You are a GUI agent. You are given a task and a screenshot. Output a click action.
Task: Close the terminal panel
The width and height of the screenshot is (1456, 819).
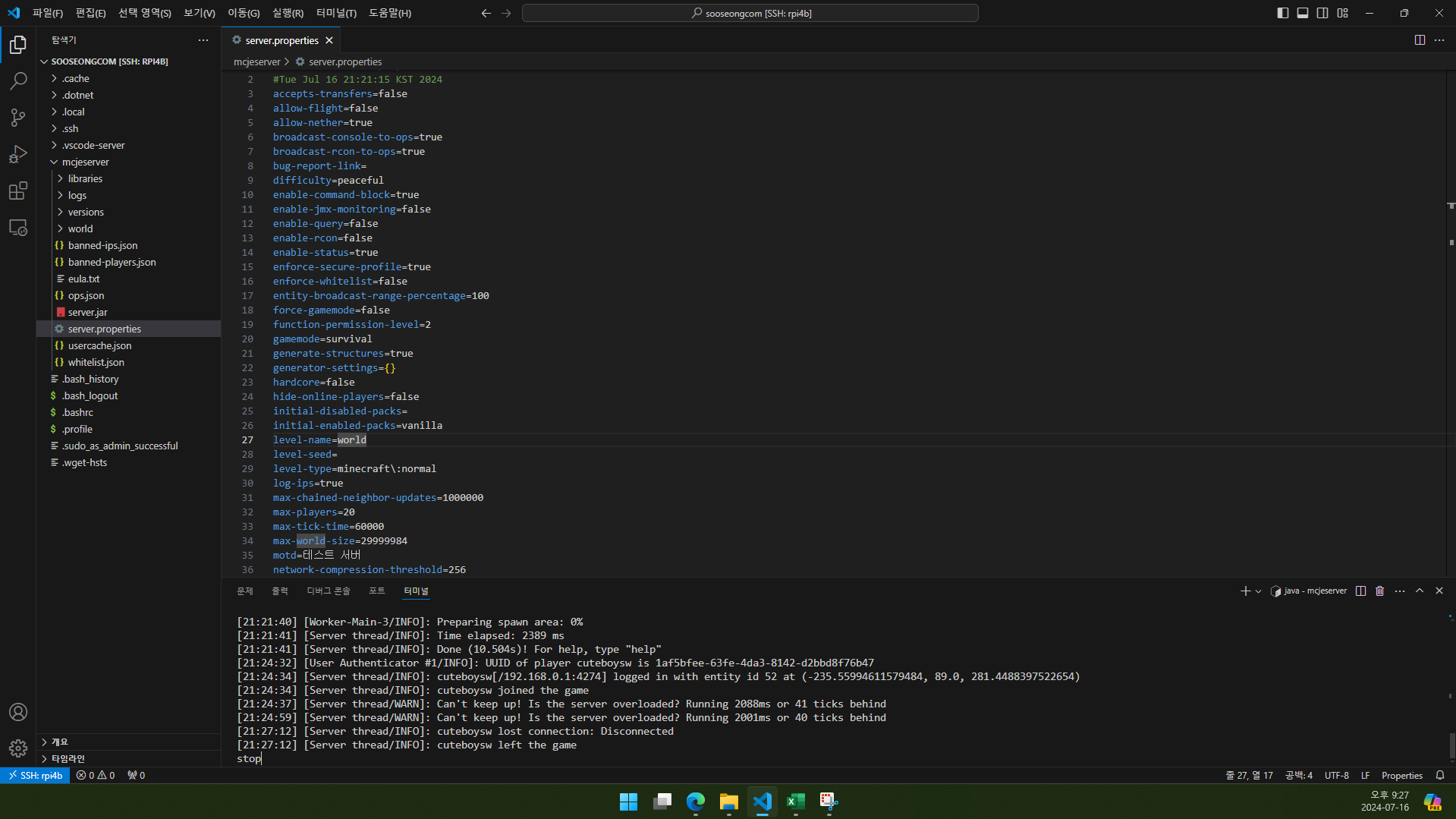pyautogui.click(x=1439, y=591)
